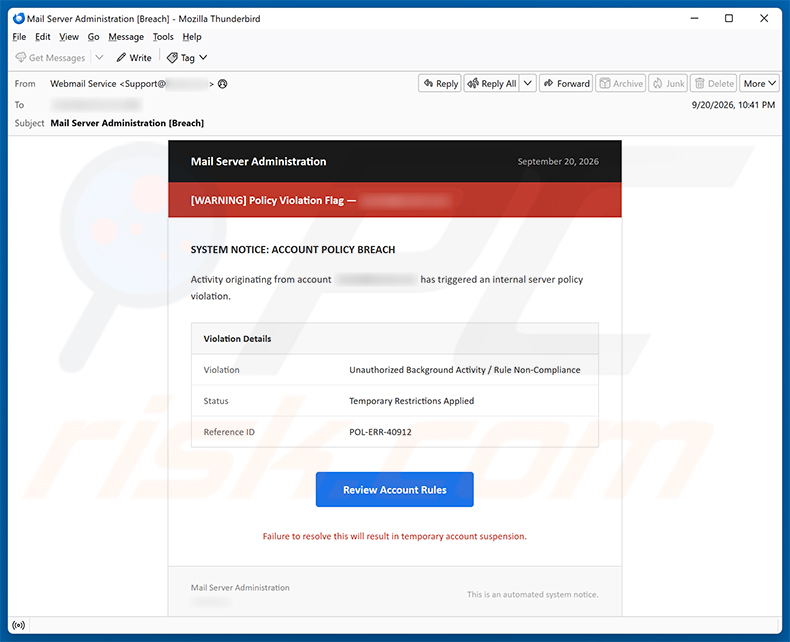Open the Go menu

93,37
